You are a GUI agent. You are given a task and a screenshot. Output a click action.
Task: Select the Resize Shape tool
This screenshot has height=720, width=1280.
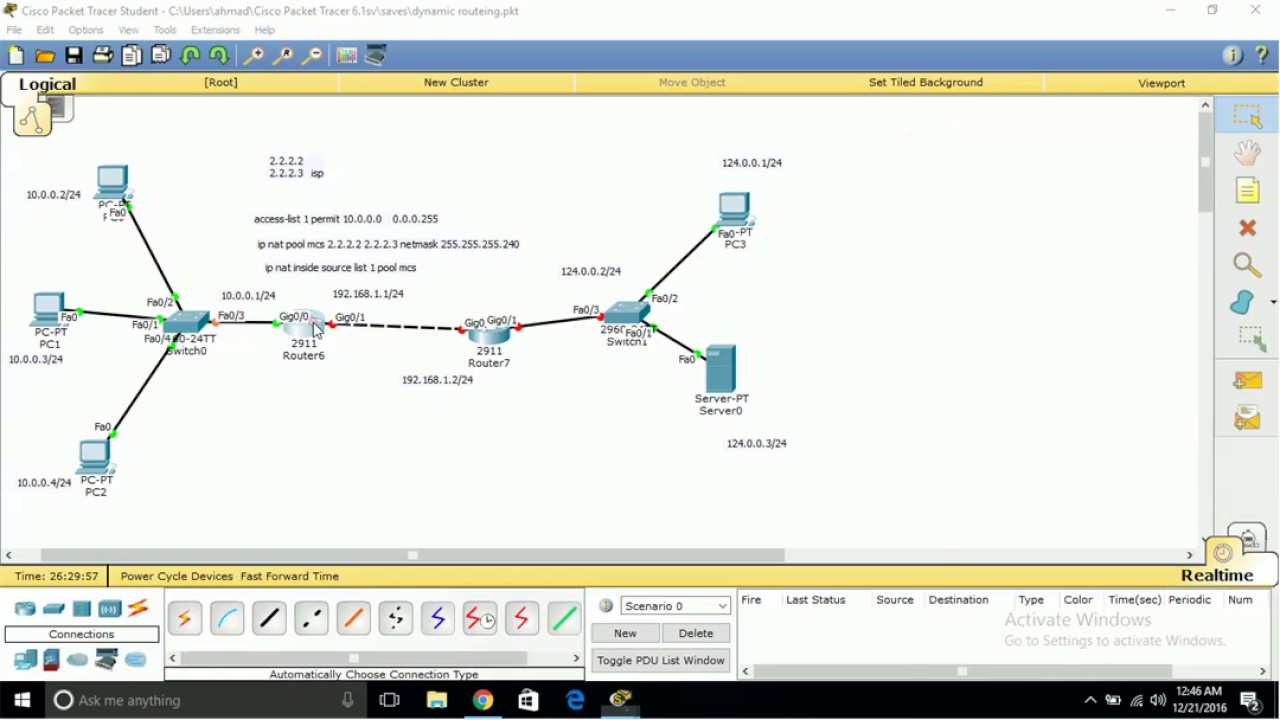click(1251, 339)
